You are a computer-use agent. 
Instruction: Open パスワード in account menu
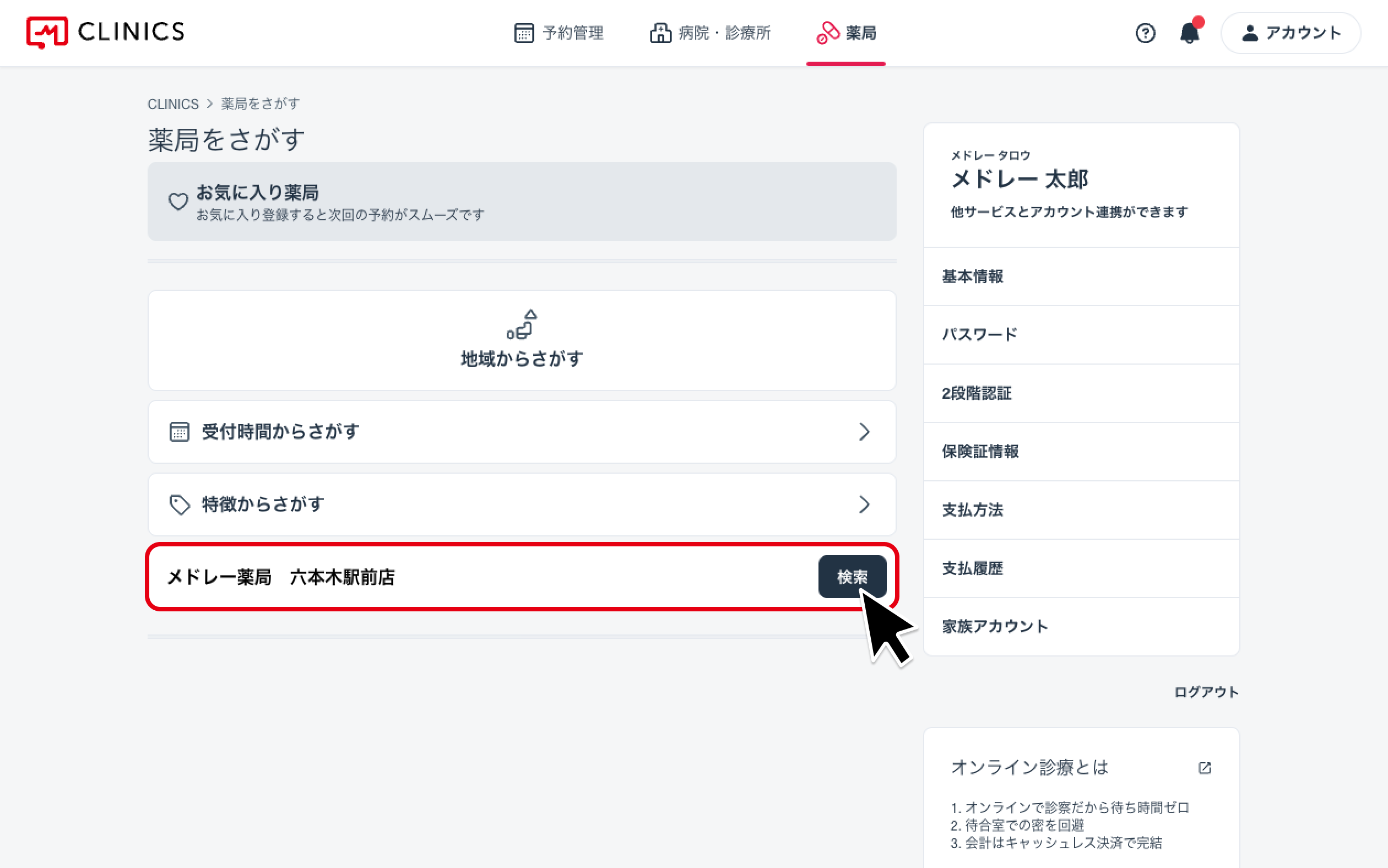pos(1081,335)
